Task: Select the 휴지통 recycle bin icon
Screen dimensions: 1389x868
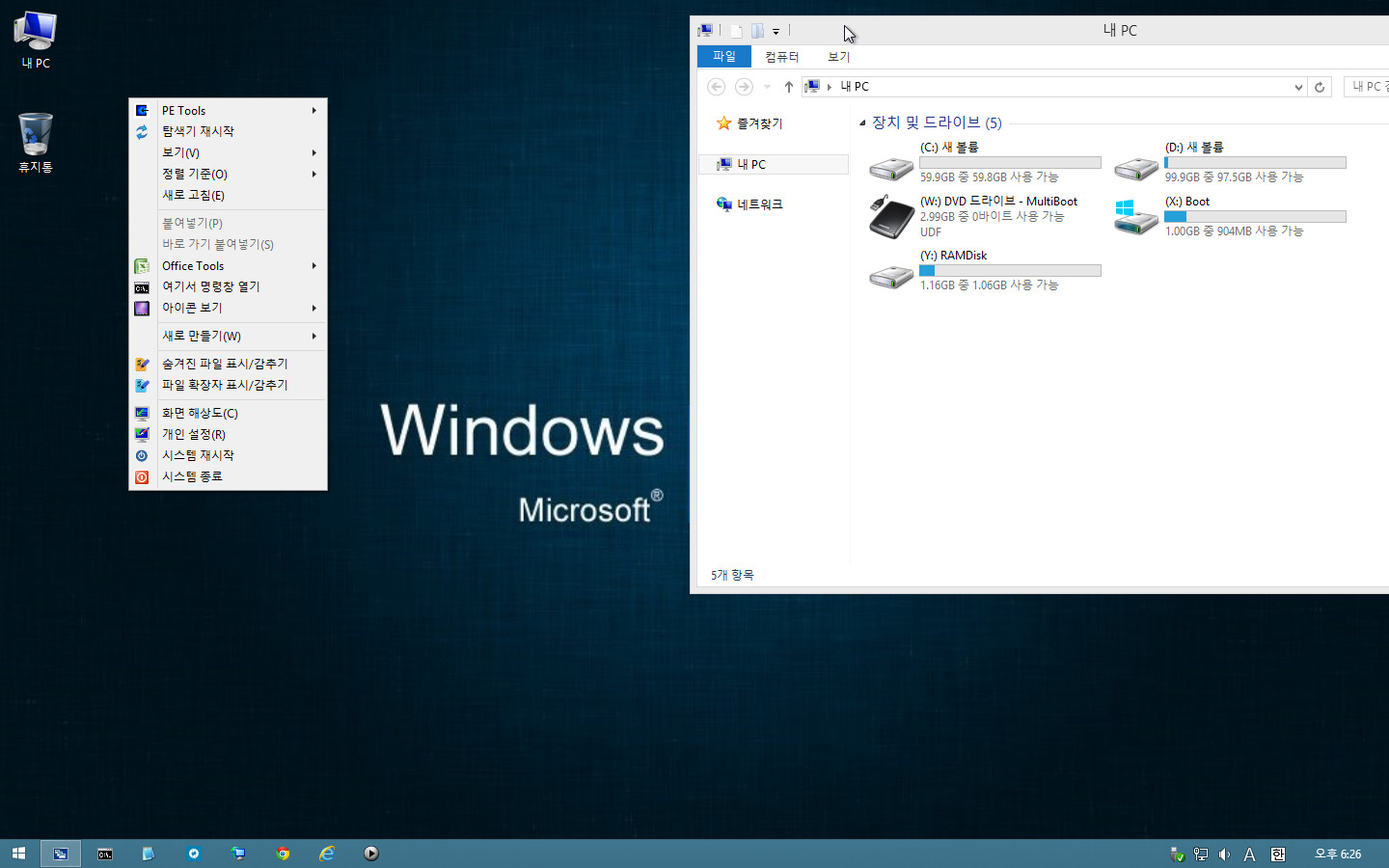Action: (36, 143)
